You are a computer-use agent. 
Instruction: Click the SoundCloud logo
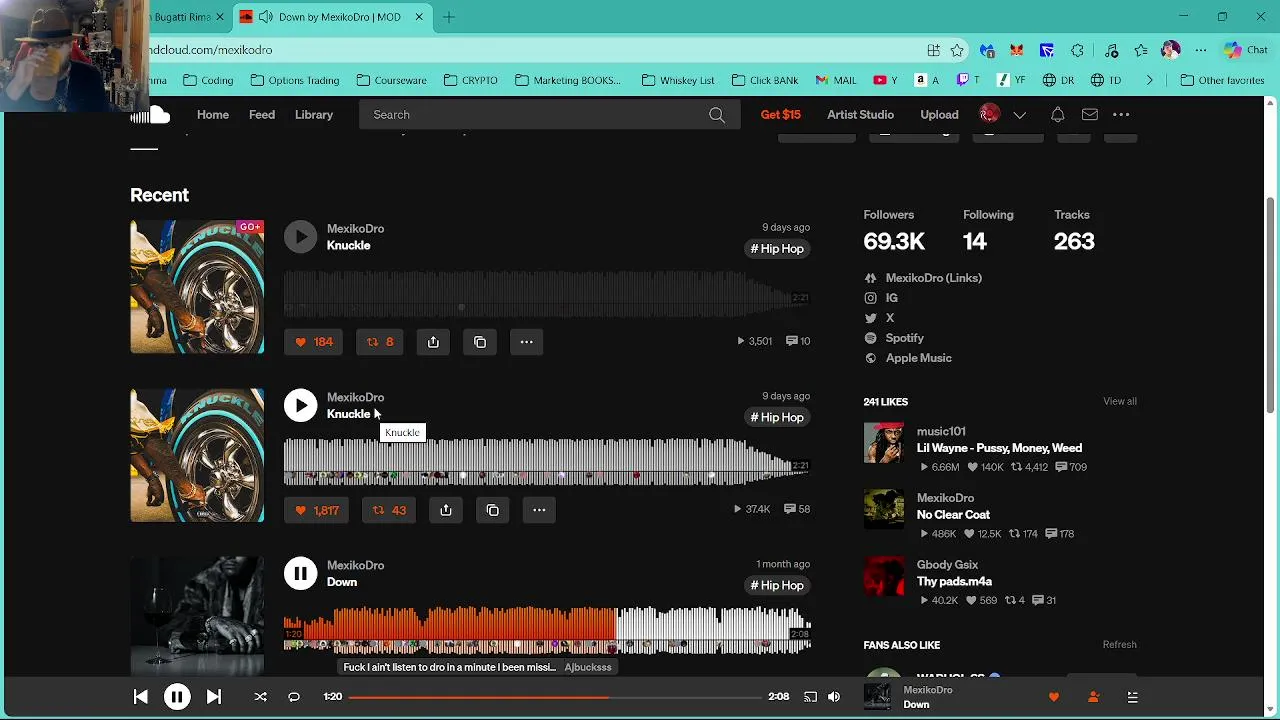[x=150, y=115]
